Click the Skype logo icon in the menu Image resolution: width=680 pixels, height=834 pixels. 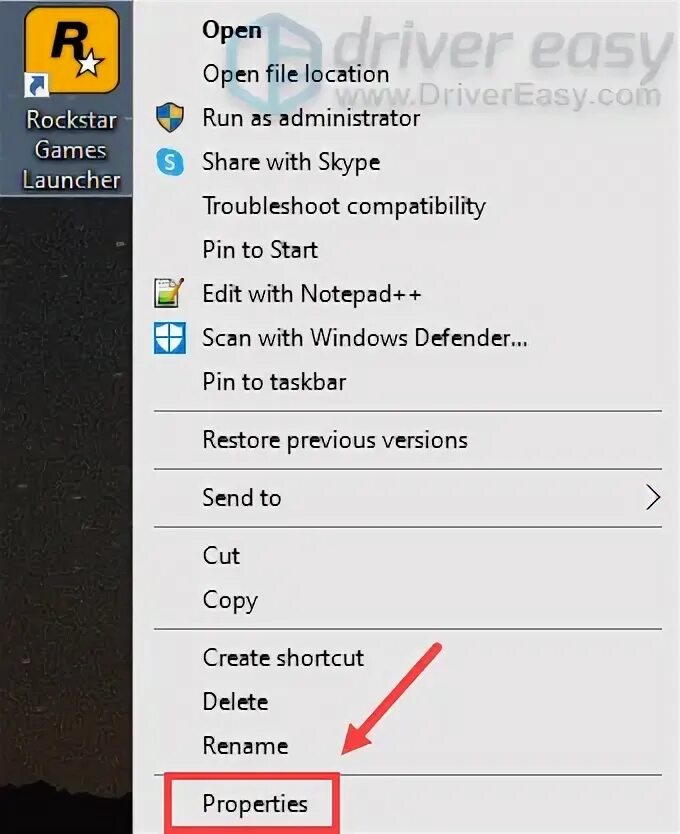tap(170, 162)
